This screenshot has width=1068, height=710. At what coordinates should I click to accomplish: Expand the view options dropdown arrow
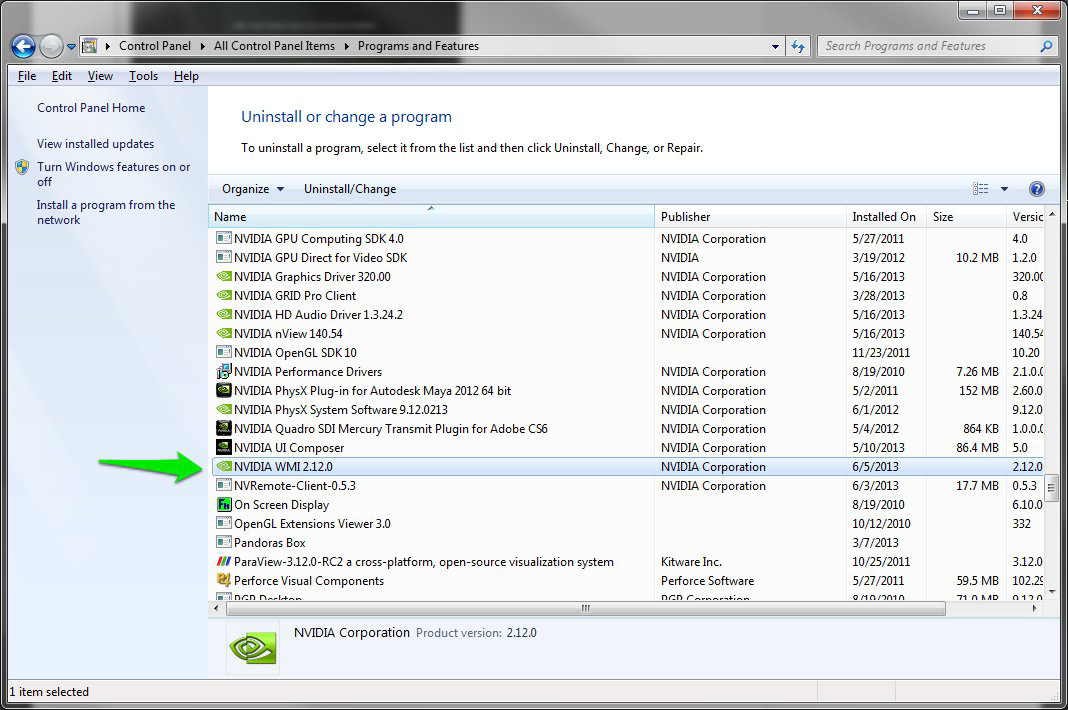coord(1004,189)
